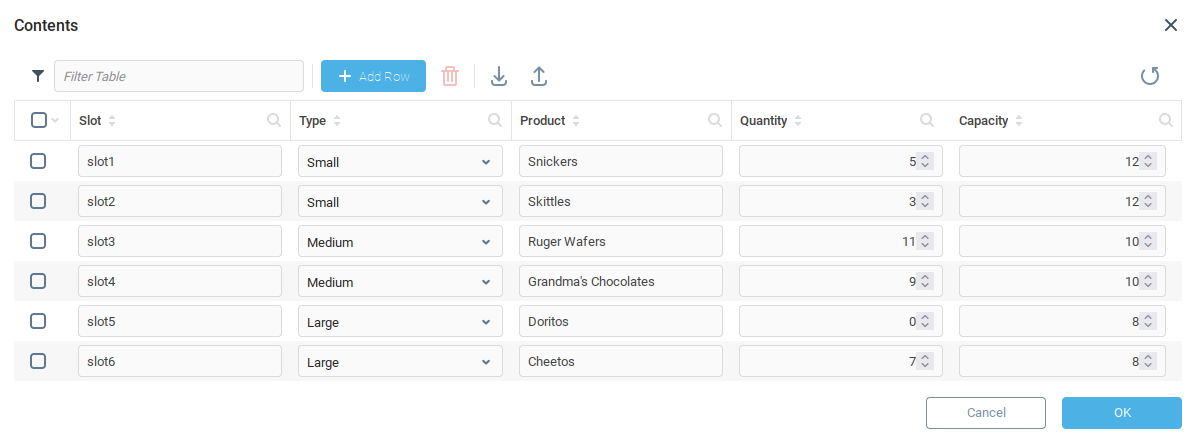Click the download table icon
Screen dimensions: 1193x441
click(x=499, y=76)
